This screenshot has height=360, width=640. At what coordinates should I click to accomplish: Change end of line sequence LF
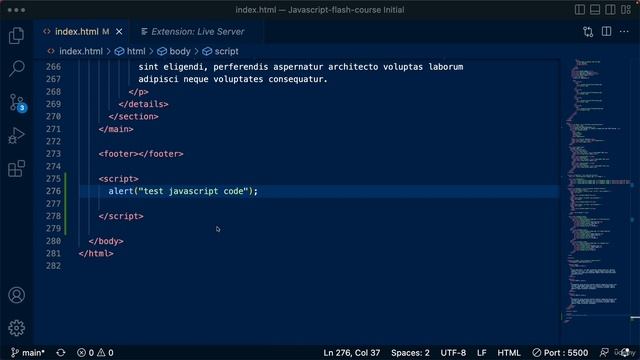pos(482,353)
